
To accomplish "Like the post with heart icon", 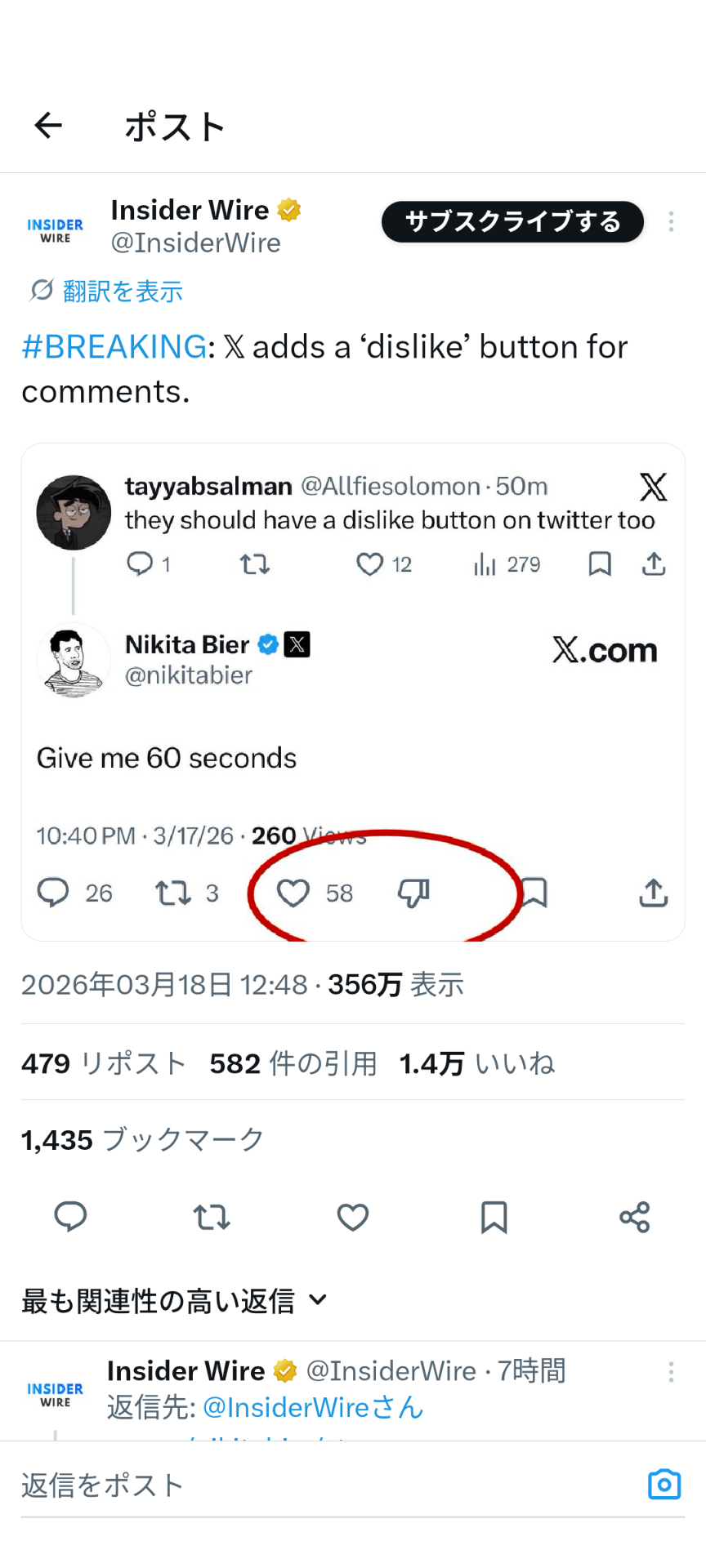I will (x=353, y=1217).
